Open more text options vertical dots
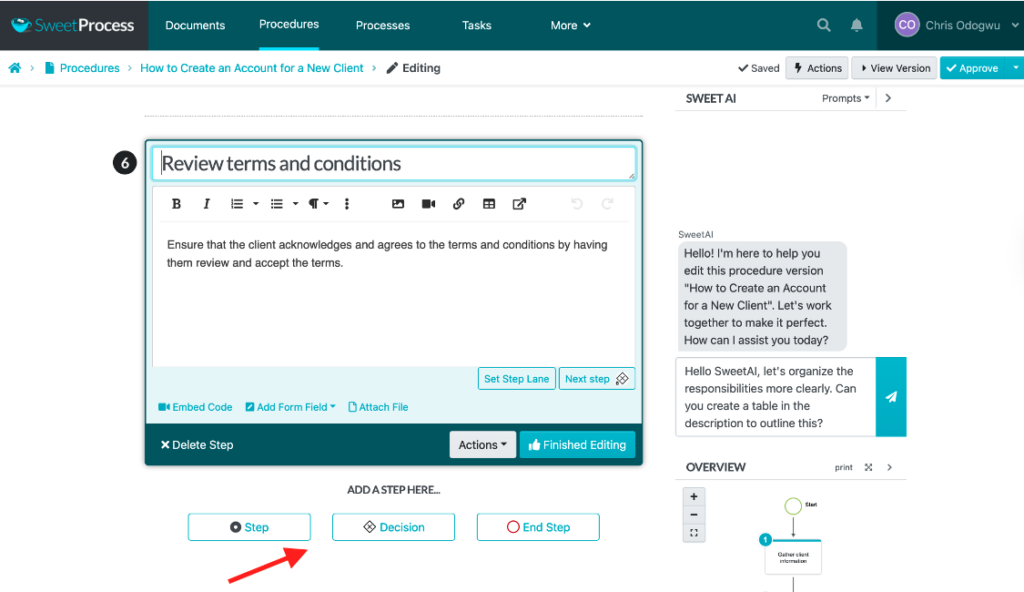Viewport: 1024px width, 592px height. (x=347, y=204)
